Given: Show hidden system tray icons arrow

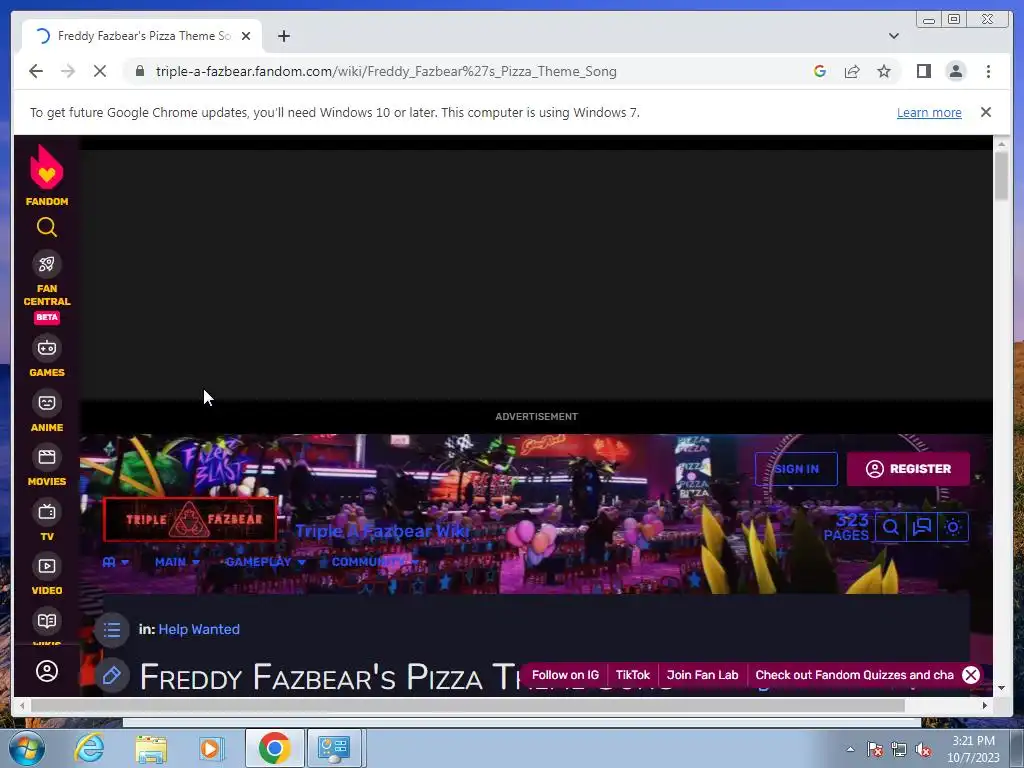Looking at the screenshot, I should [x=850, y=749].
